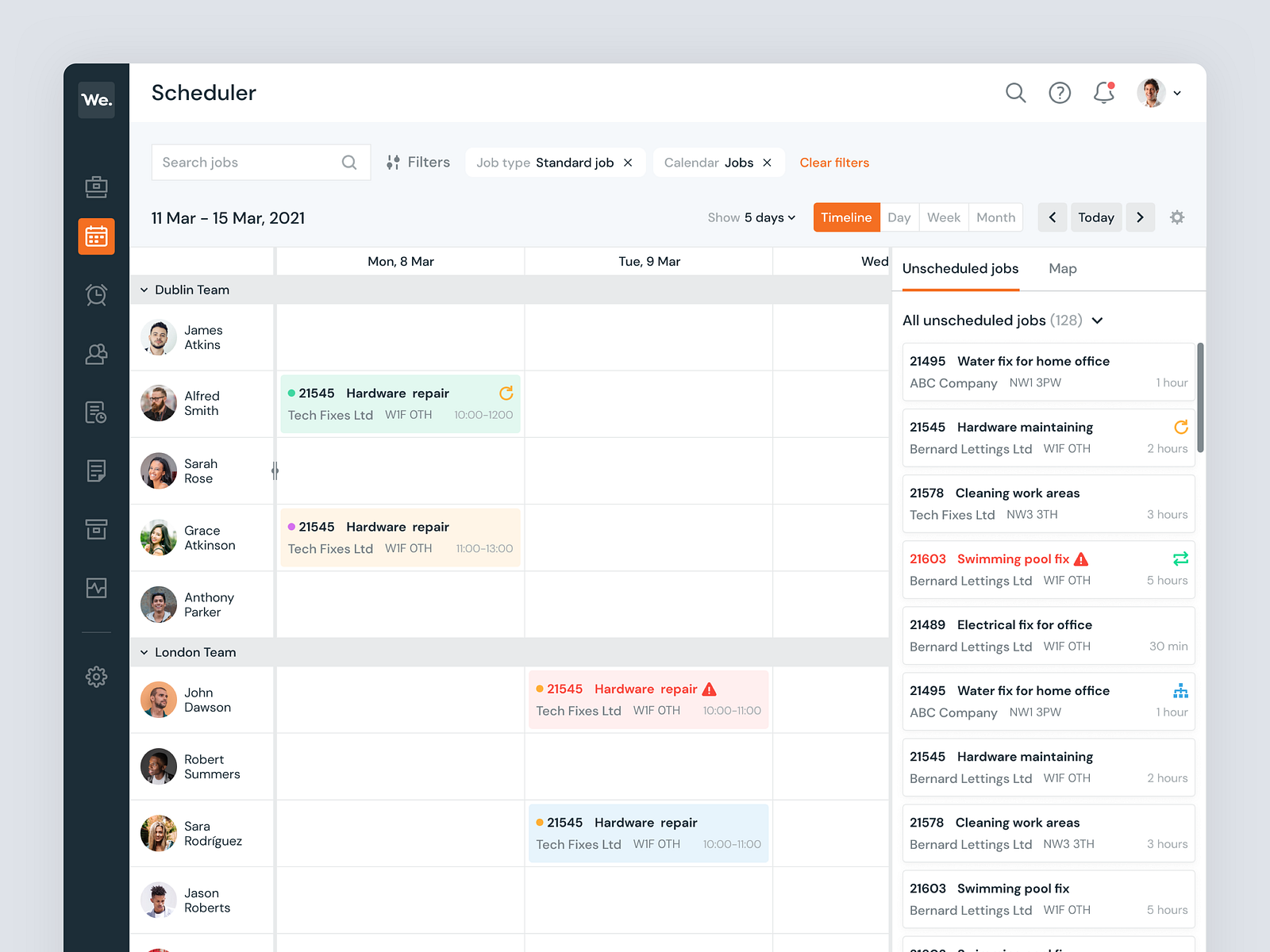This screenshot has width=1270, height=952.
Task: Open the search magnifier in the top bar
Action: tap(1016, 93)
